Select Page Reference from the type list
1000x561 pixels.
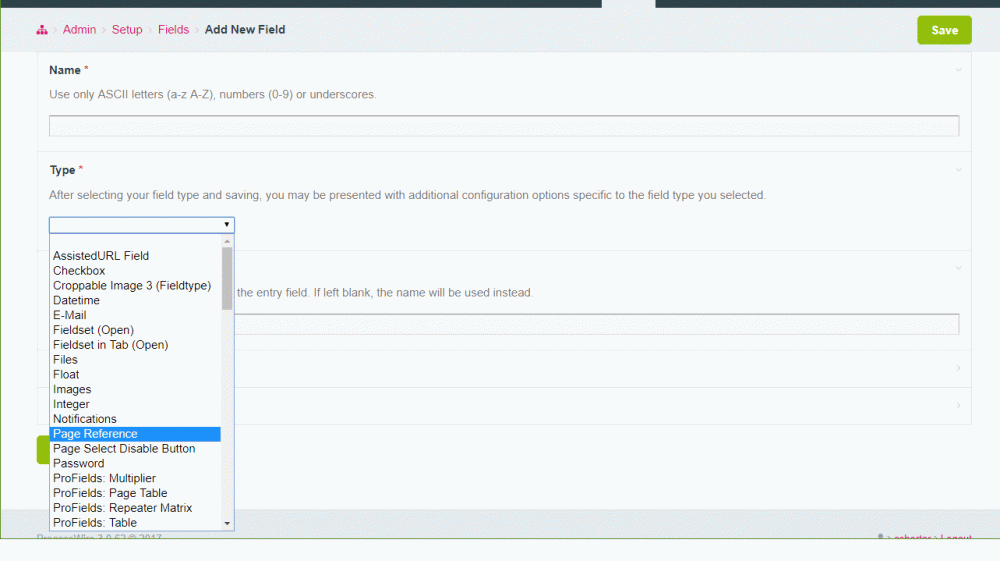95,434
